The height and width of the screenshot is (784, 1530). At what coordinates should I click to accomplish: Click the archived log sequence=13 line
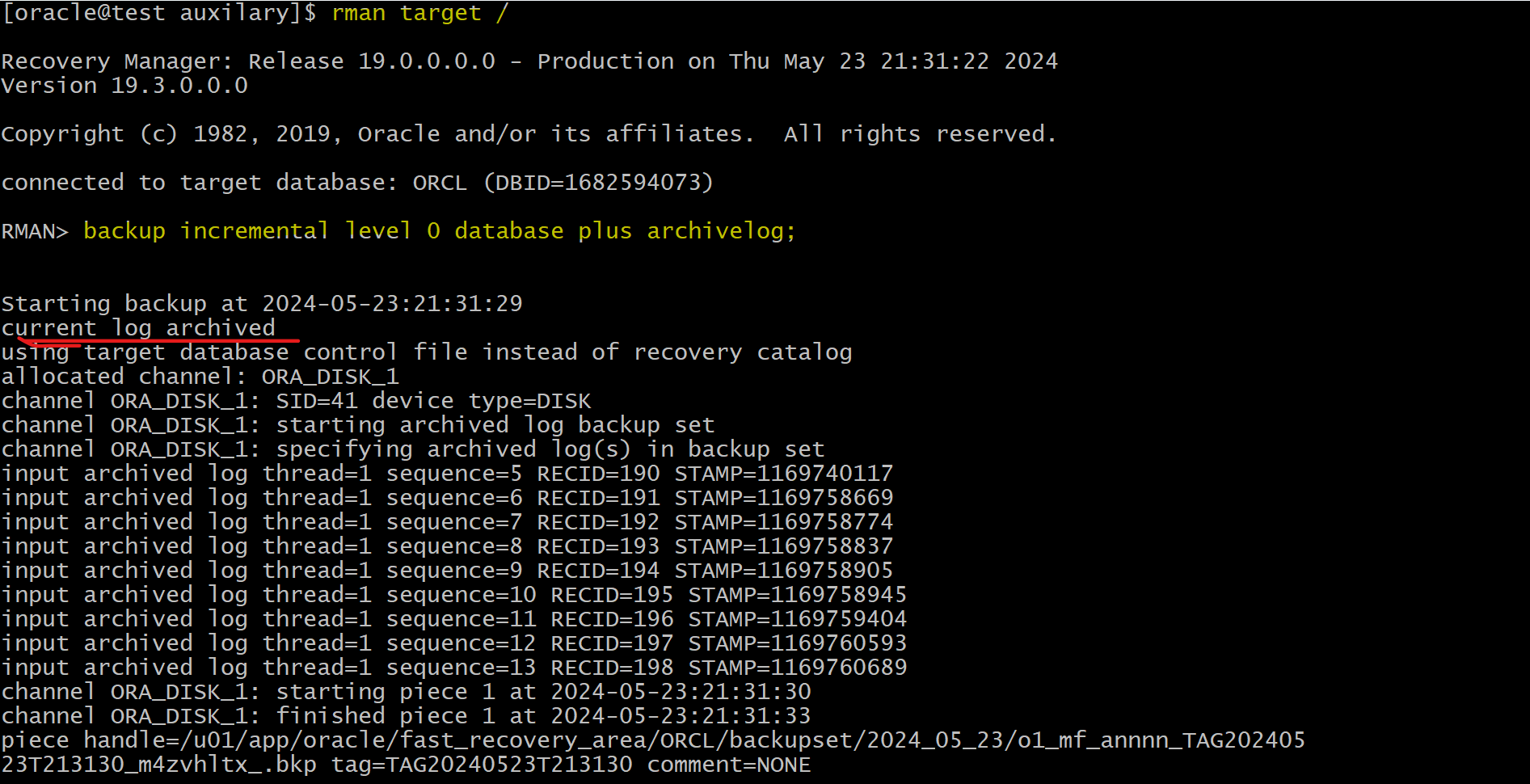tap(454, 668)
